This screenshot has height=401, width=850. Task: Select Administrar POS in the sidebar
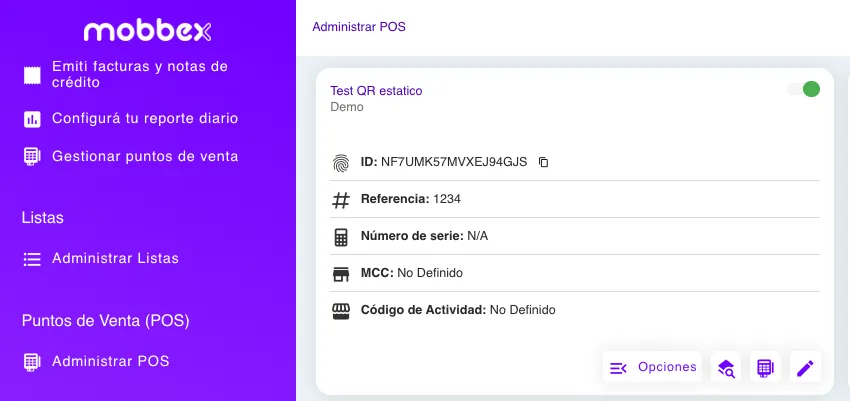(111, 361)
